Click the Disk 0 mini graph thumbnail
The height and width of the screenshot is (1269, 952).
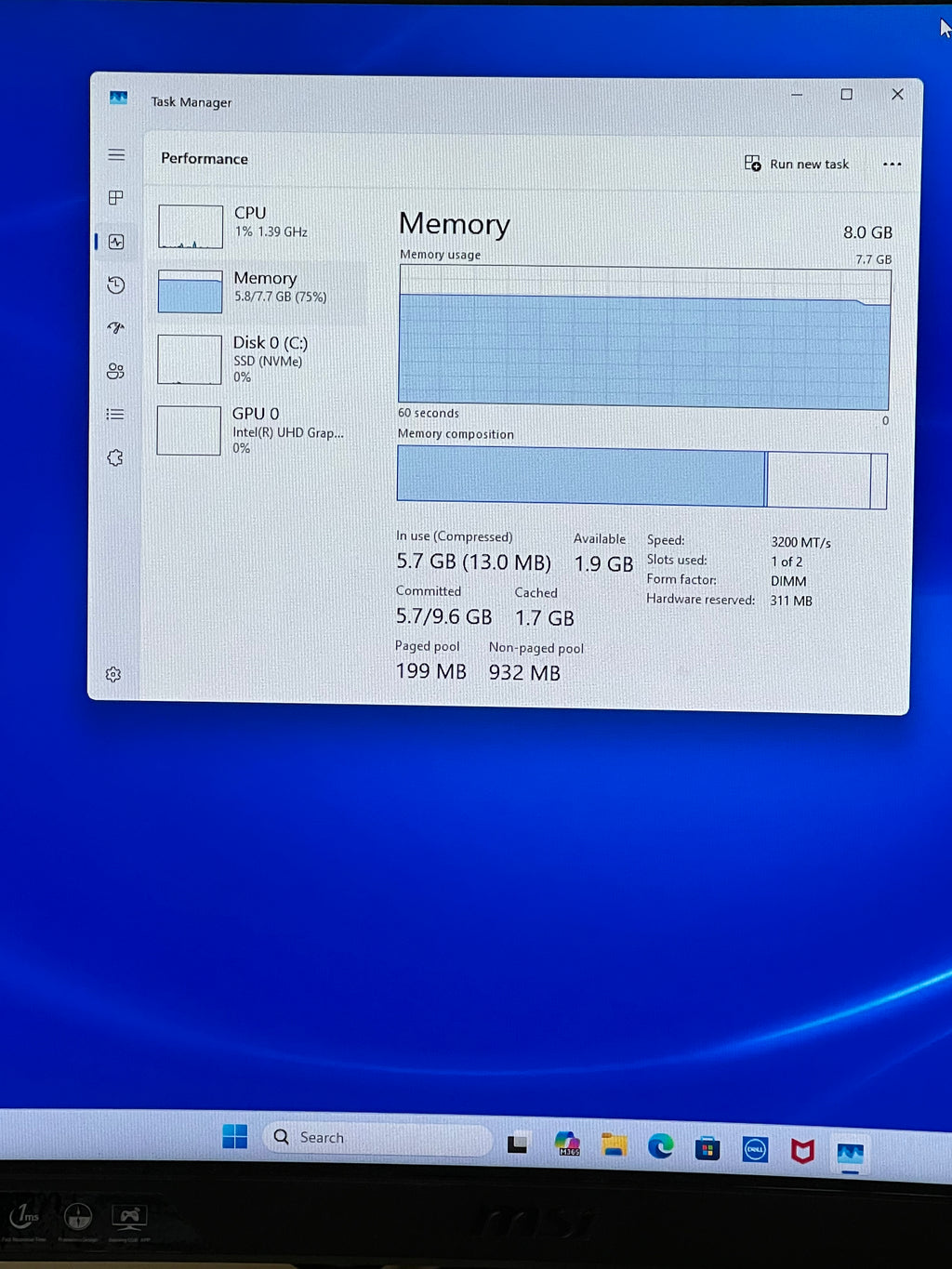(x=190, y=359)
